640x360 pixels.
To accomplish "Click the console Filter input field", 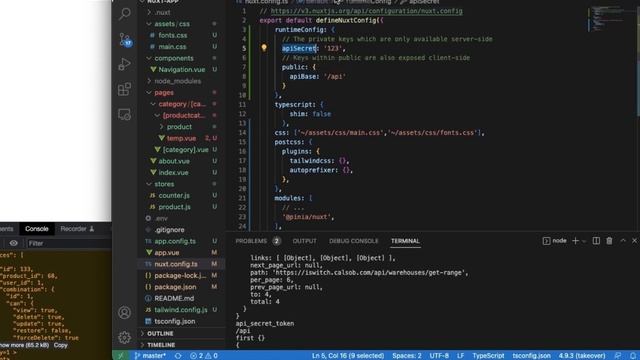I will click(x=68, y=243).
